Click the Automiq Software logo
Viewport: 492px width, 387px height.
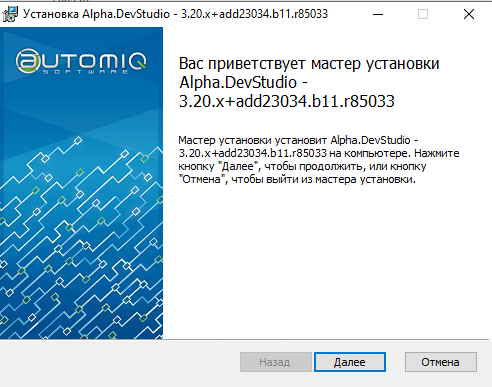(x=81, y=61)
